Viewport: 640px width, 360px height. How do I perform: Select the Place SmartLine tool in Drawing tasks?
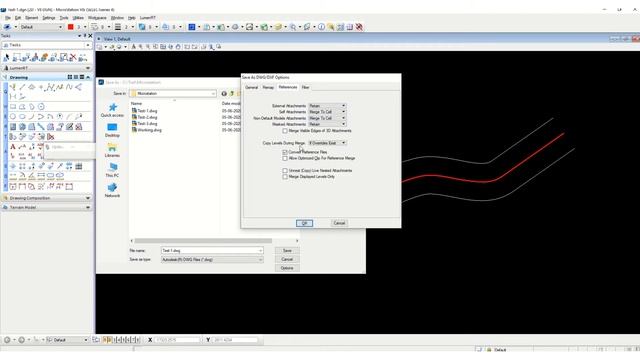click(x=13, y=87)
